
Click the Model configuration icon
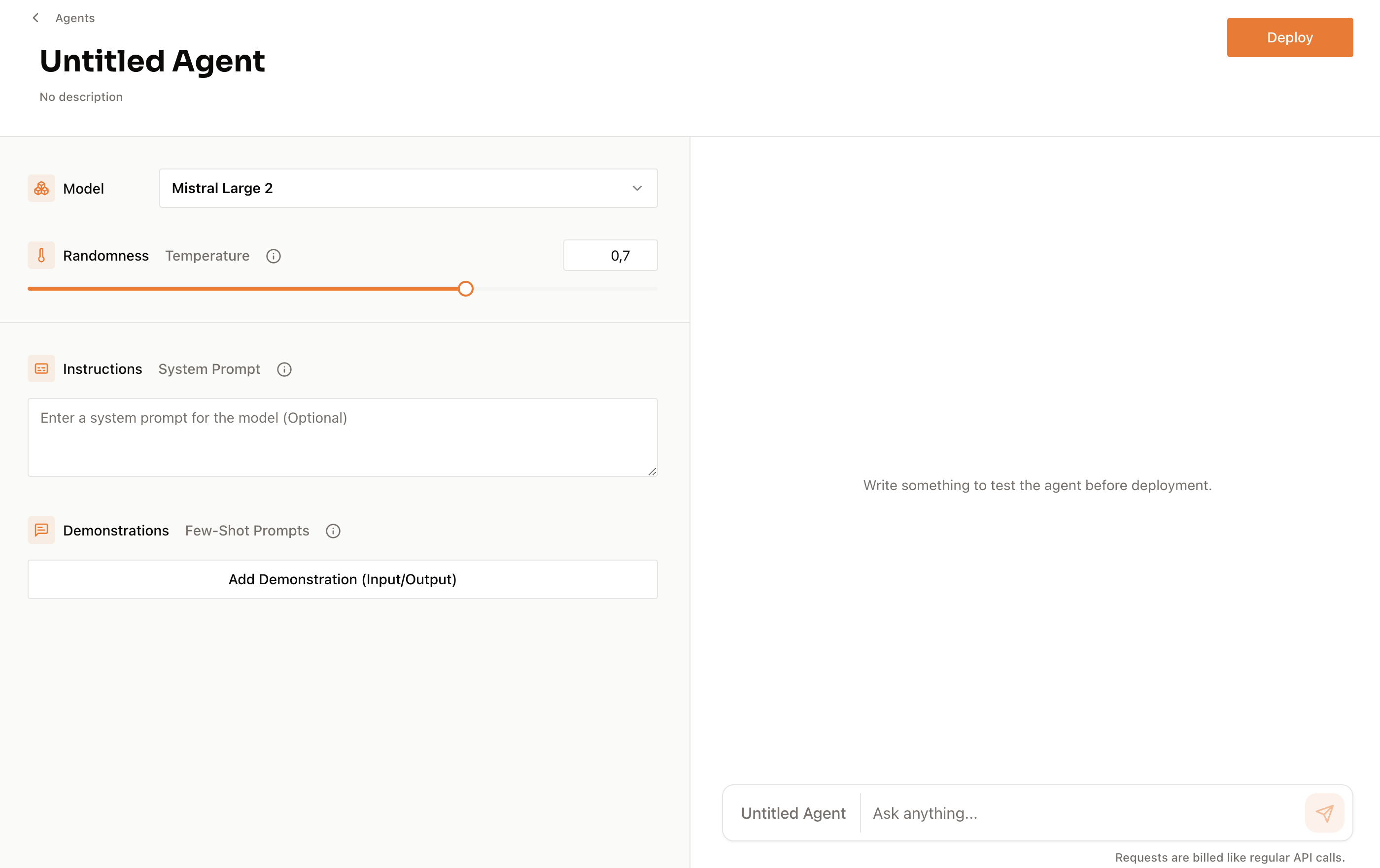pyautogui.click(x=41, y=187)
